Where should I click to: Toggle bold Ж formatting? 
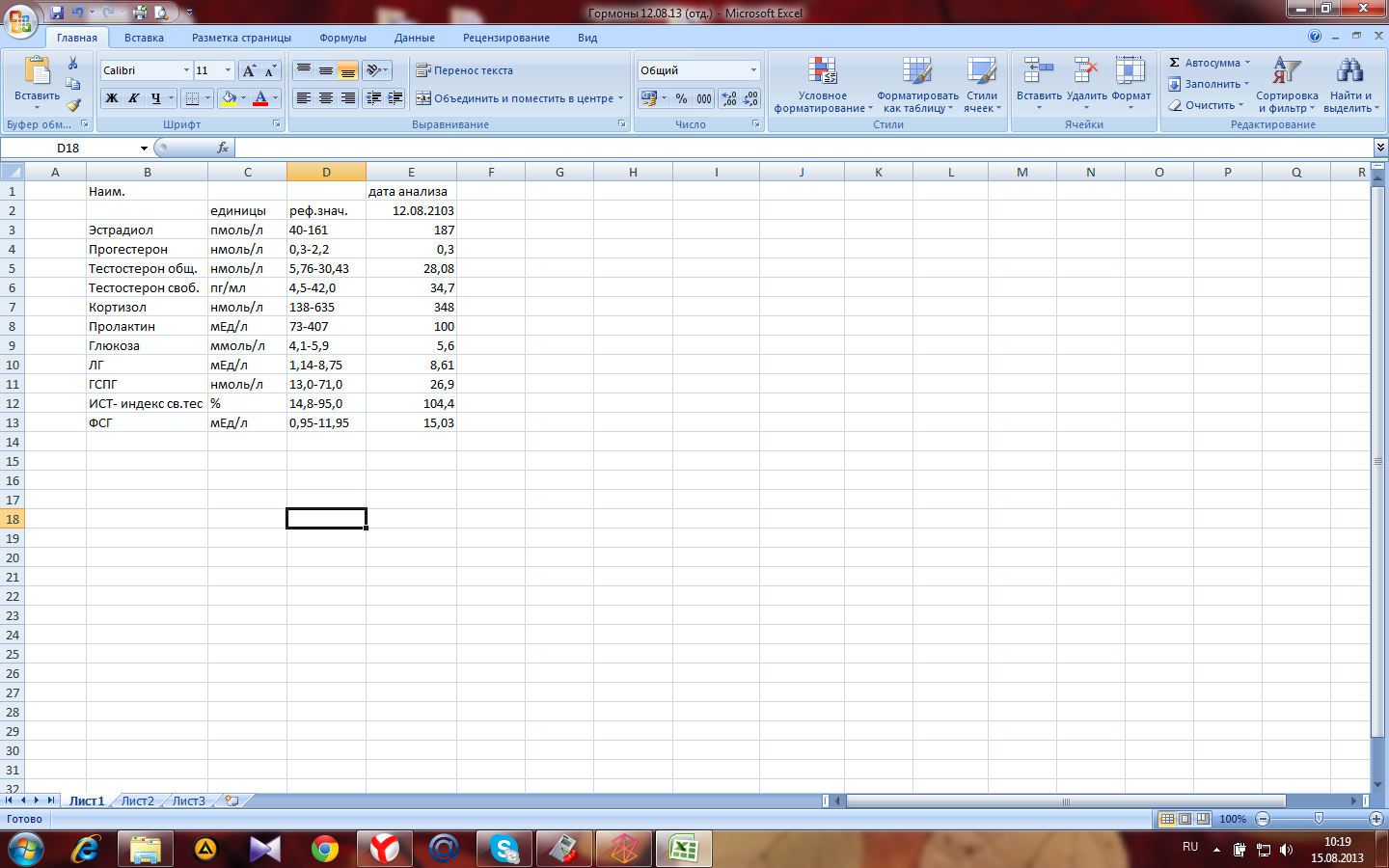[112, 98]
